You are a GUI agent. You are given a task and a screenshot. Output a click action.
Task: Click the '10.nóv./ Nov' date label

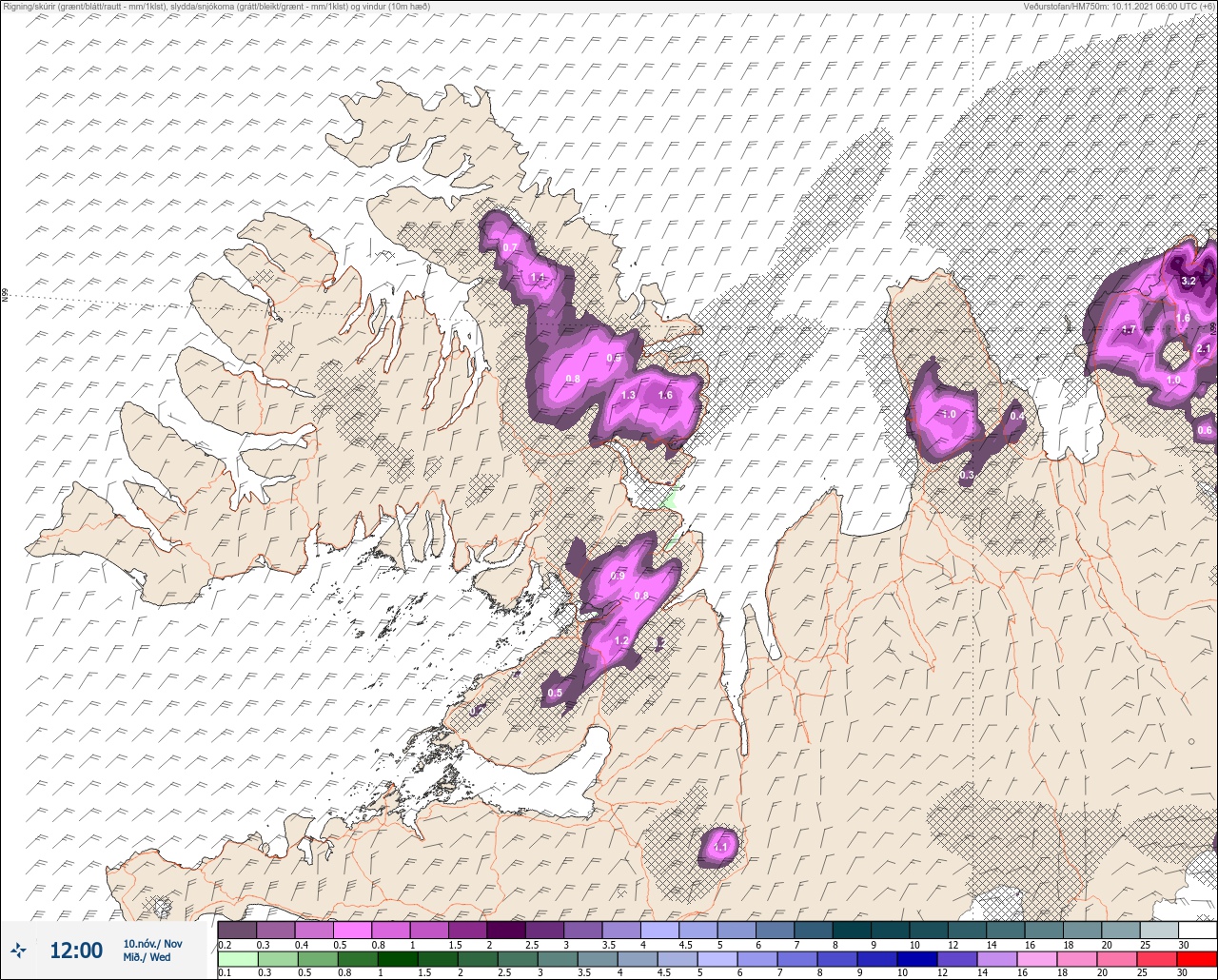pyautogui.click(x=152, y=944)
